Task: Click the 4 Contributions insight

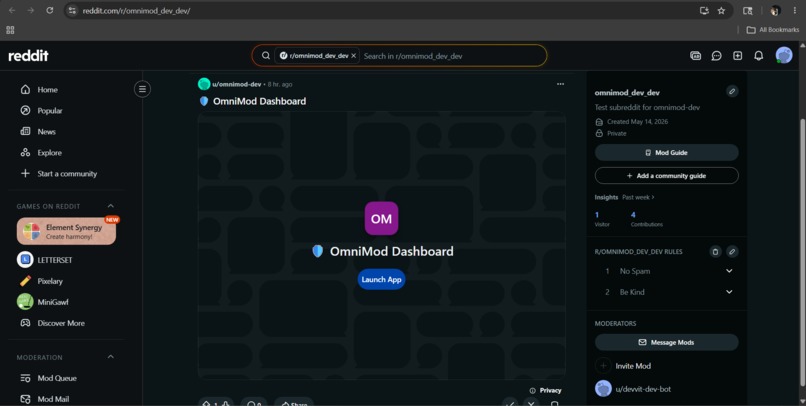Action: [646, 219]
